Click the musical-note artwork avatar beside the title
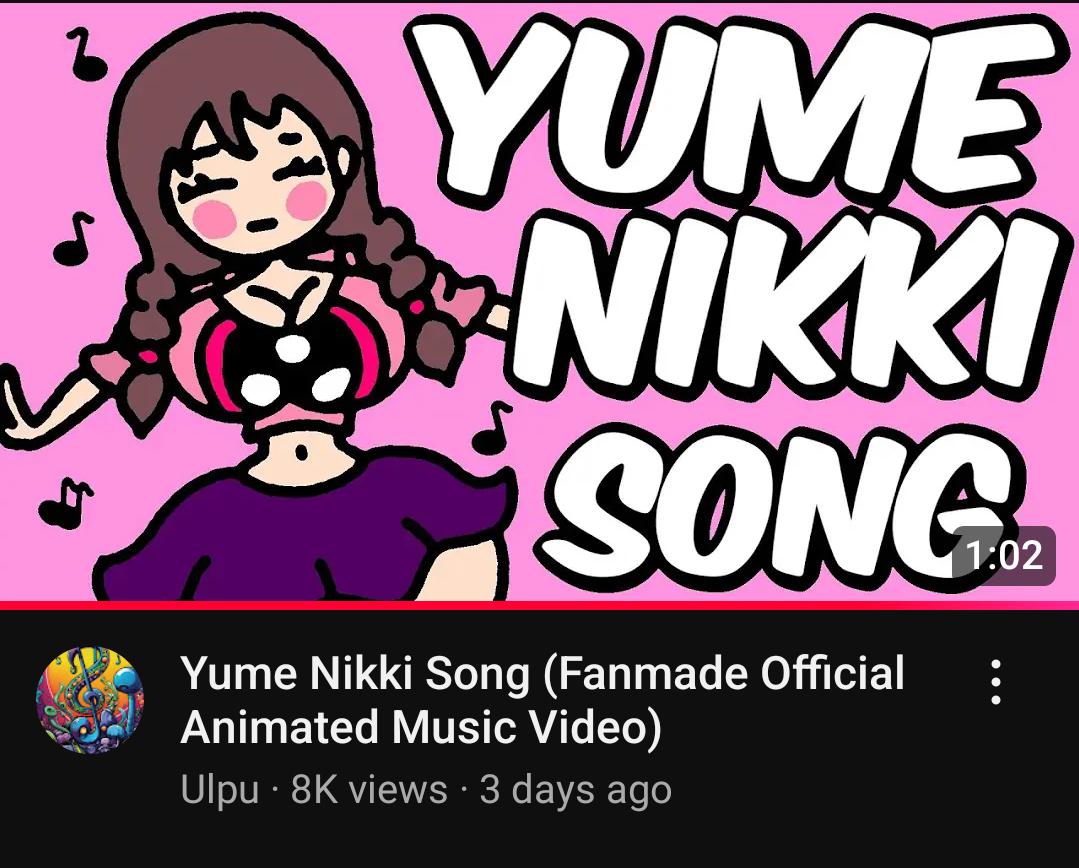The image size is (1079, 868). [x=87, y=699]
